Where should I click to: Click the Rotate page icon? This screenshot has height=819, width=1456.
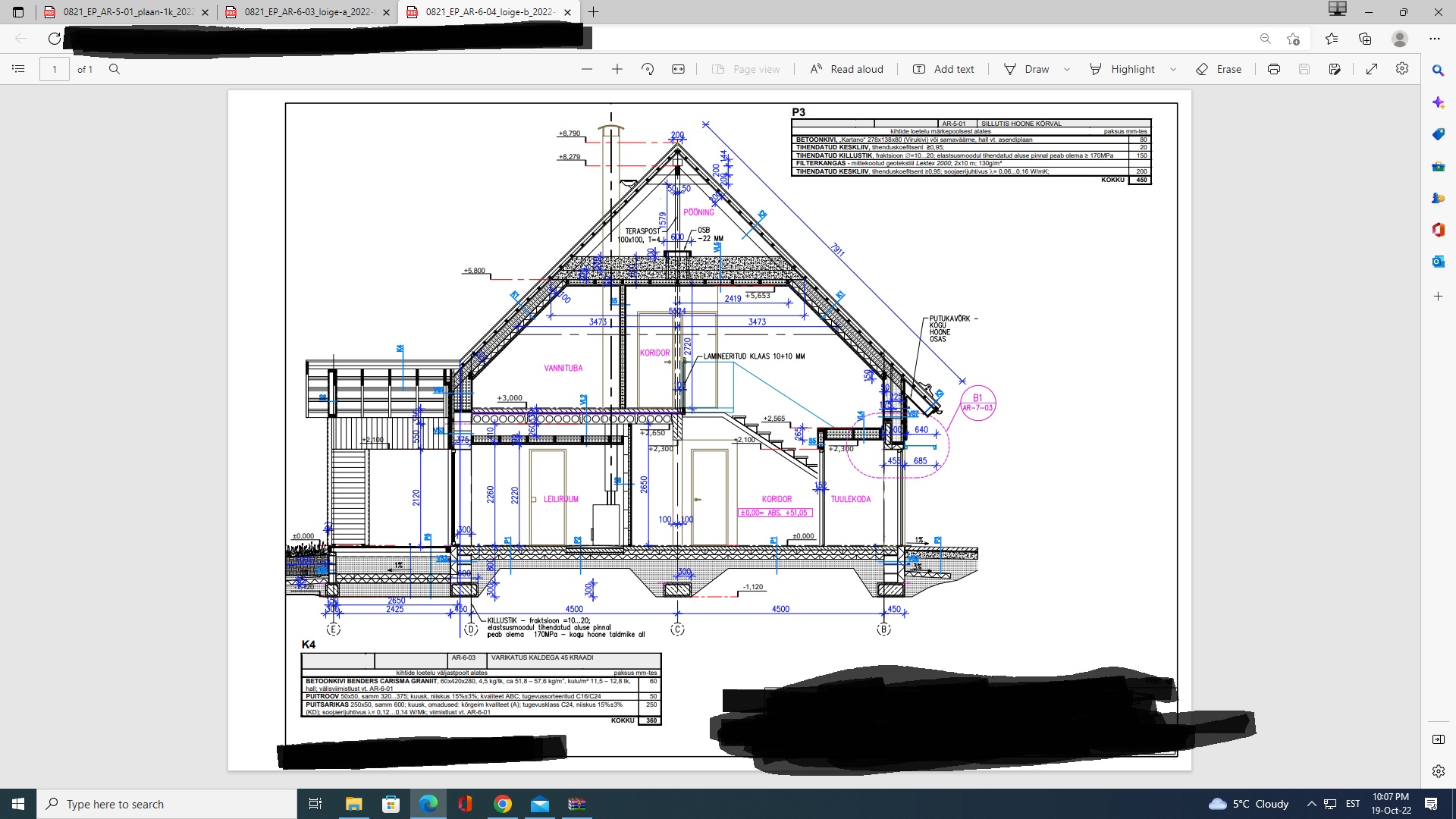tap(648, 69)
